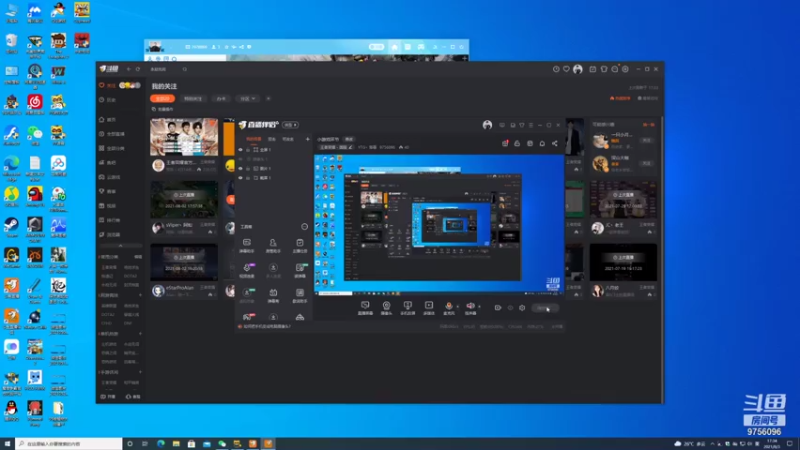This screenshot has height=450, width=800.
Task: Click the search magnifier in Douyu title bar
Action: click(185, 69)
